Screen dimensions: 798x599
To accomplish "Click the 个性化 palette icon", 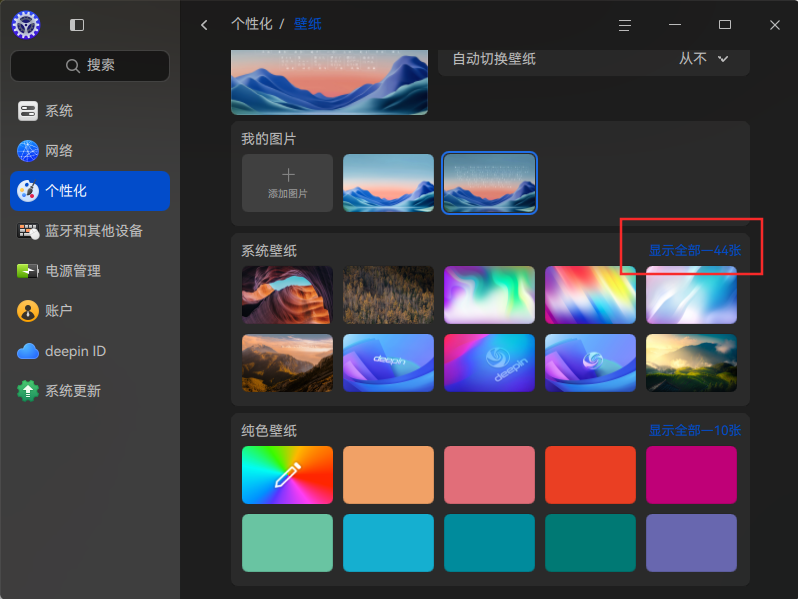I will coord(28,191).
